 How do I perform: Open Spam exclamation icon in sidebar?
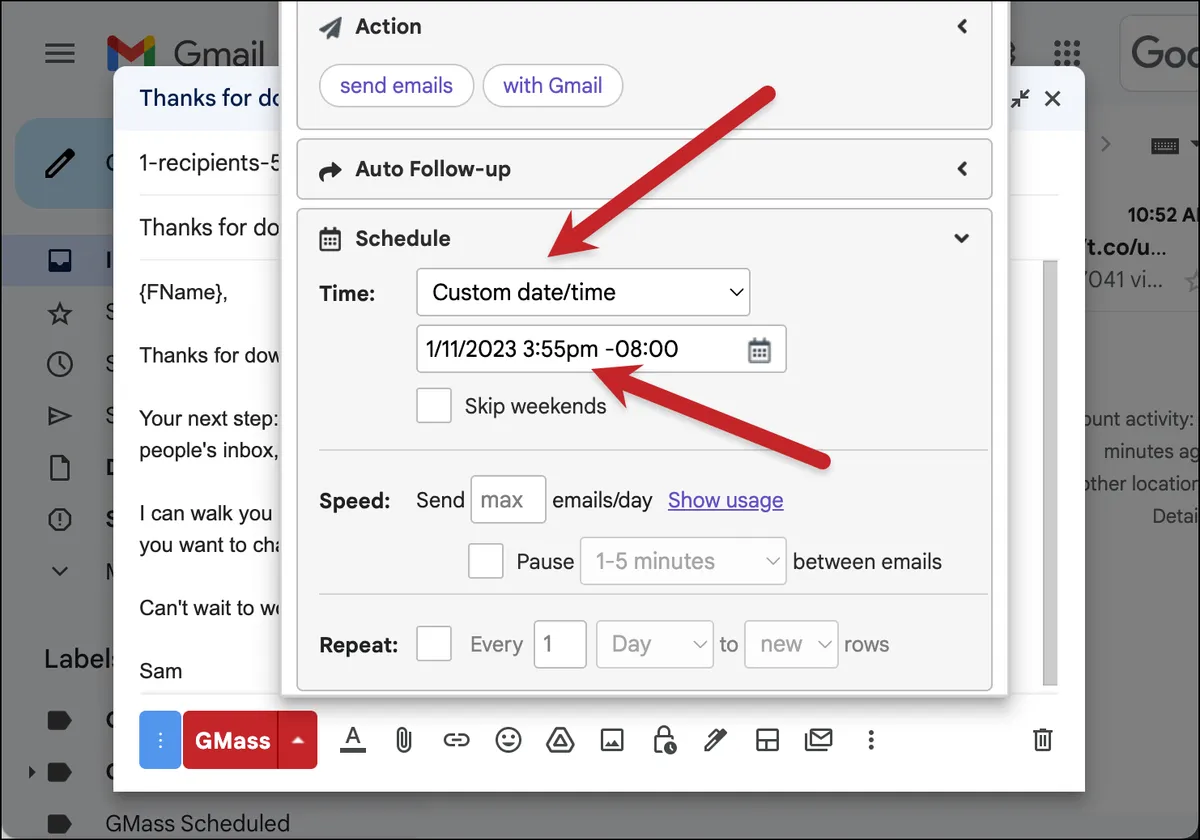pyautogui.click(x=60, y=519)
